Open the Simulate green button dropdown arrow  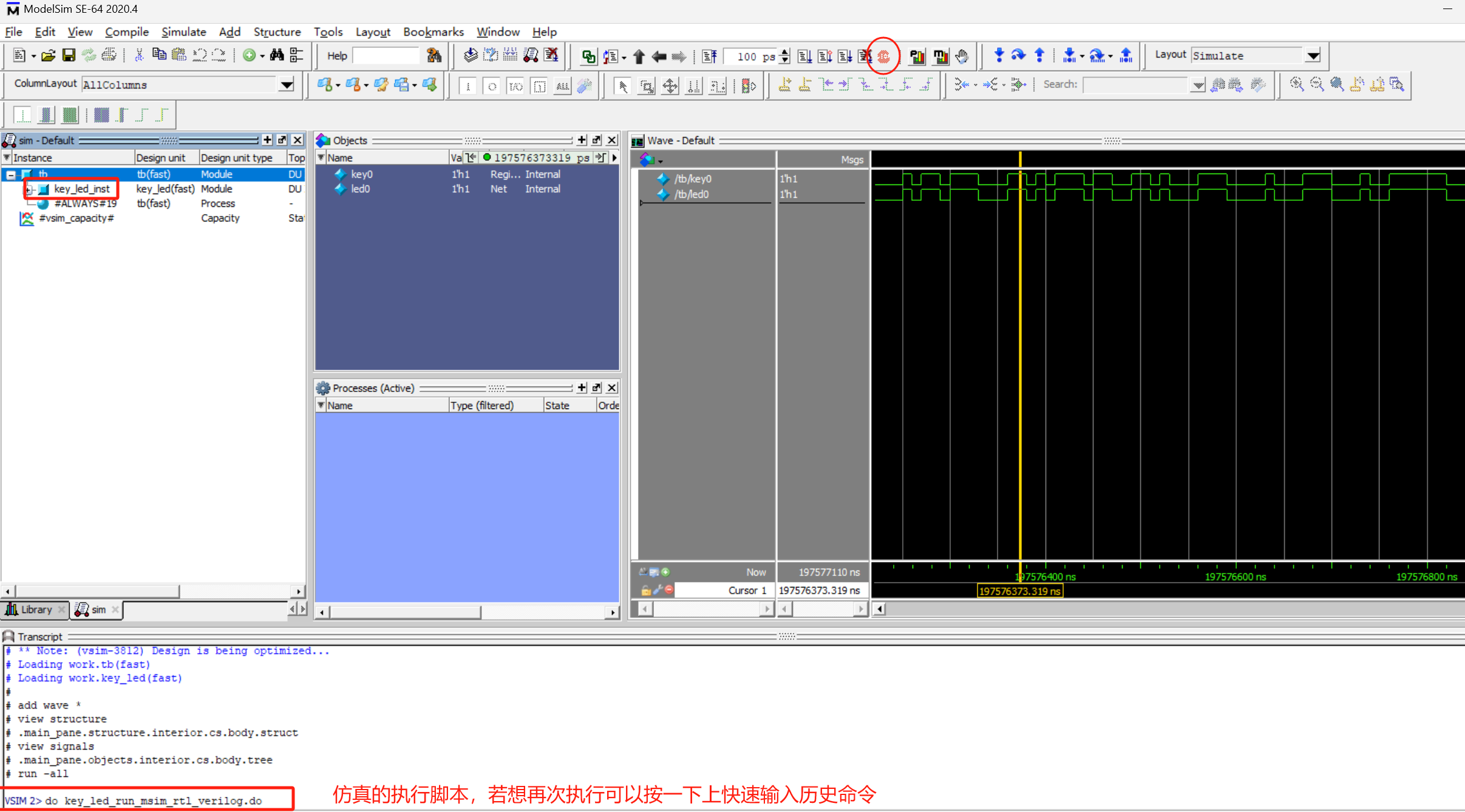pos(262,56)
